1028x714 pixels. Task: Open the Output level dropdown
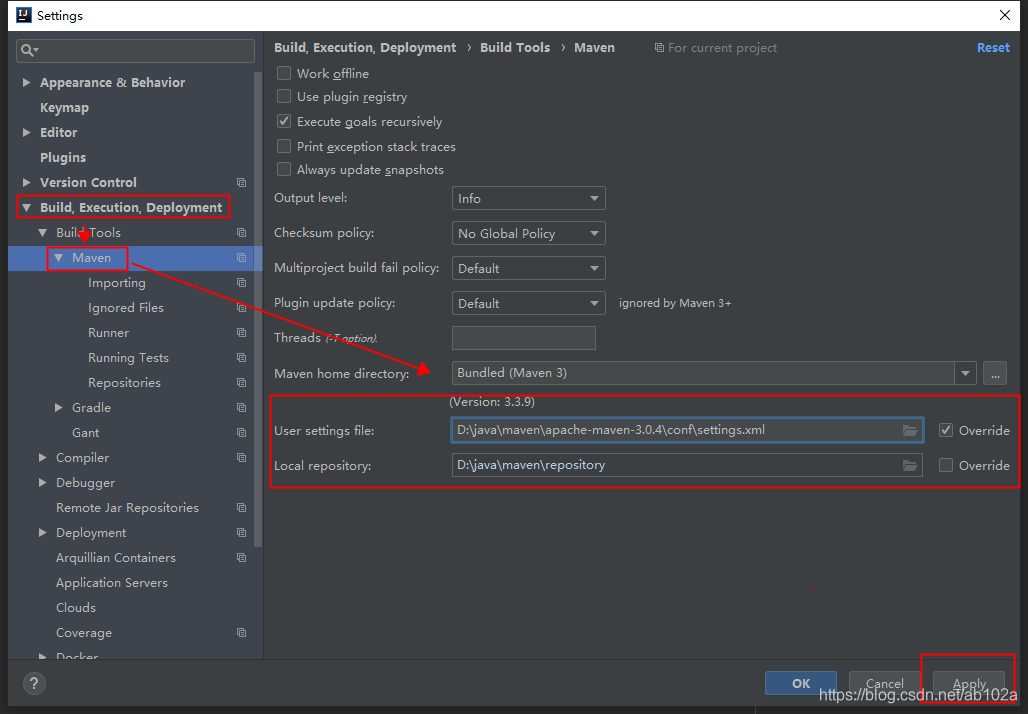(x=528, y=198)
